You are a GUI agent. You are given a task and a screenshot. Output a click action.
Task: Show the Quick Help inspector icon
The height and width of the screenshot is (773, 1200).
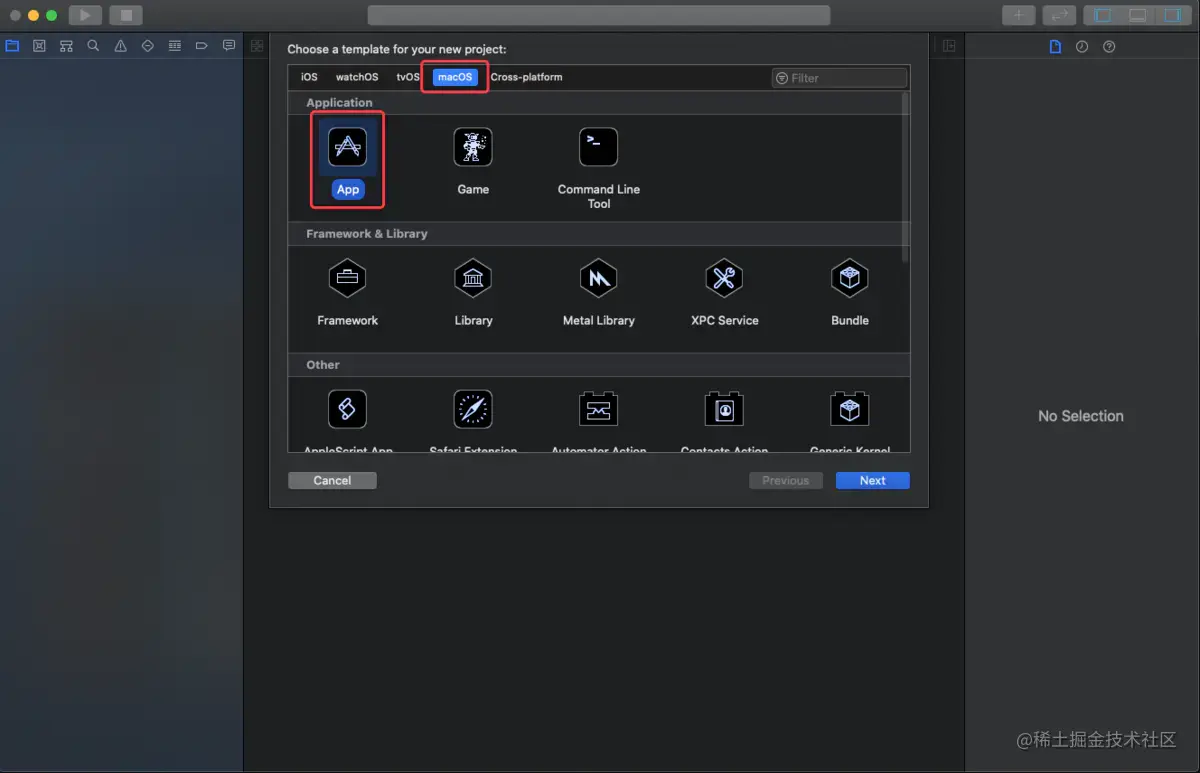tap(1109, 47)
